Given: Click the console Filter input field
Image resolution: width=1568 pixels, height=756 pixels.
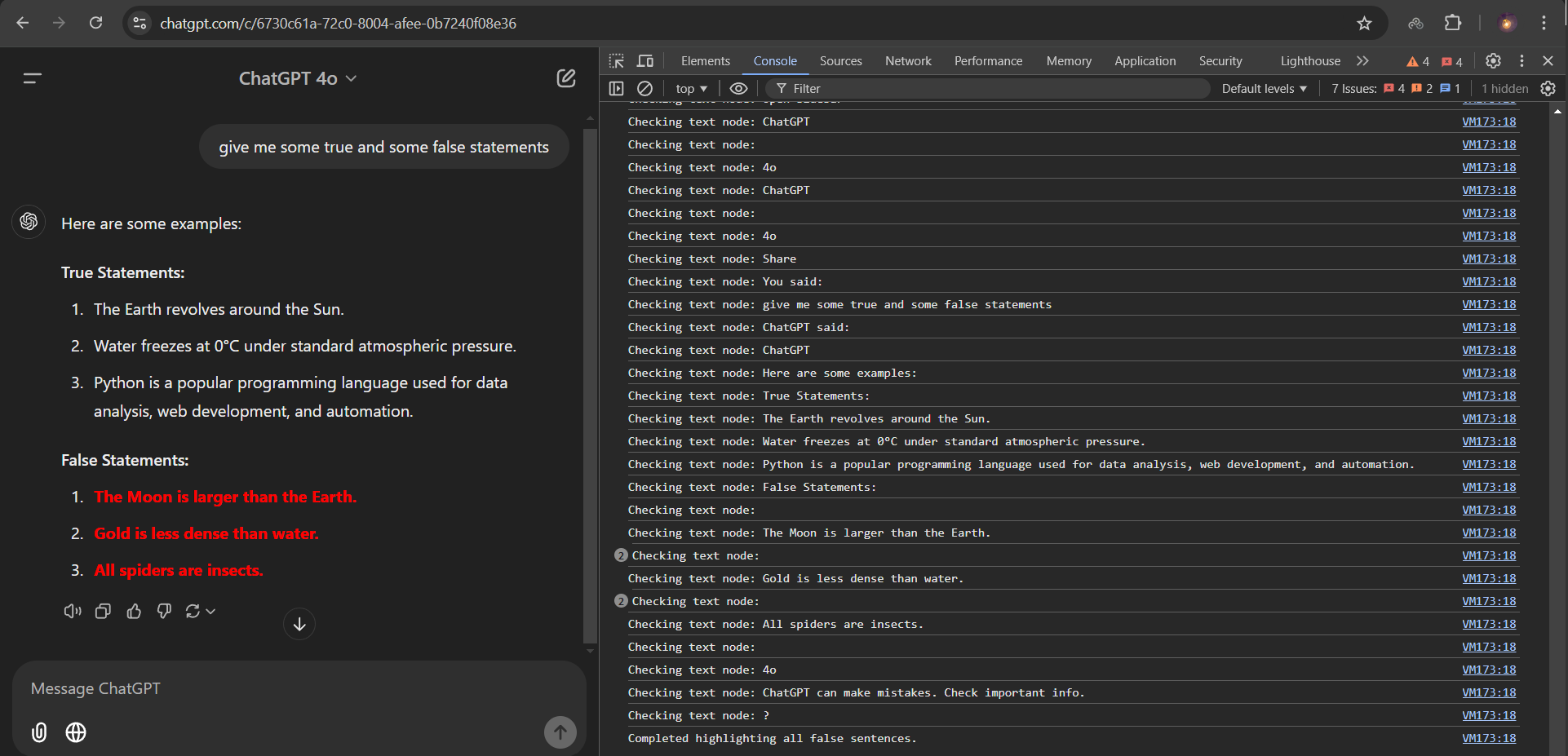Looking at the screenshot, I should (x=987, y=88).
